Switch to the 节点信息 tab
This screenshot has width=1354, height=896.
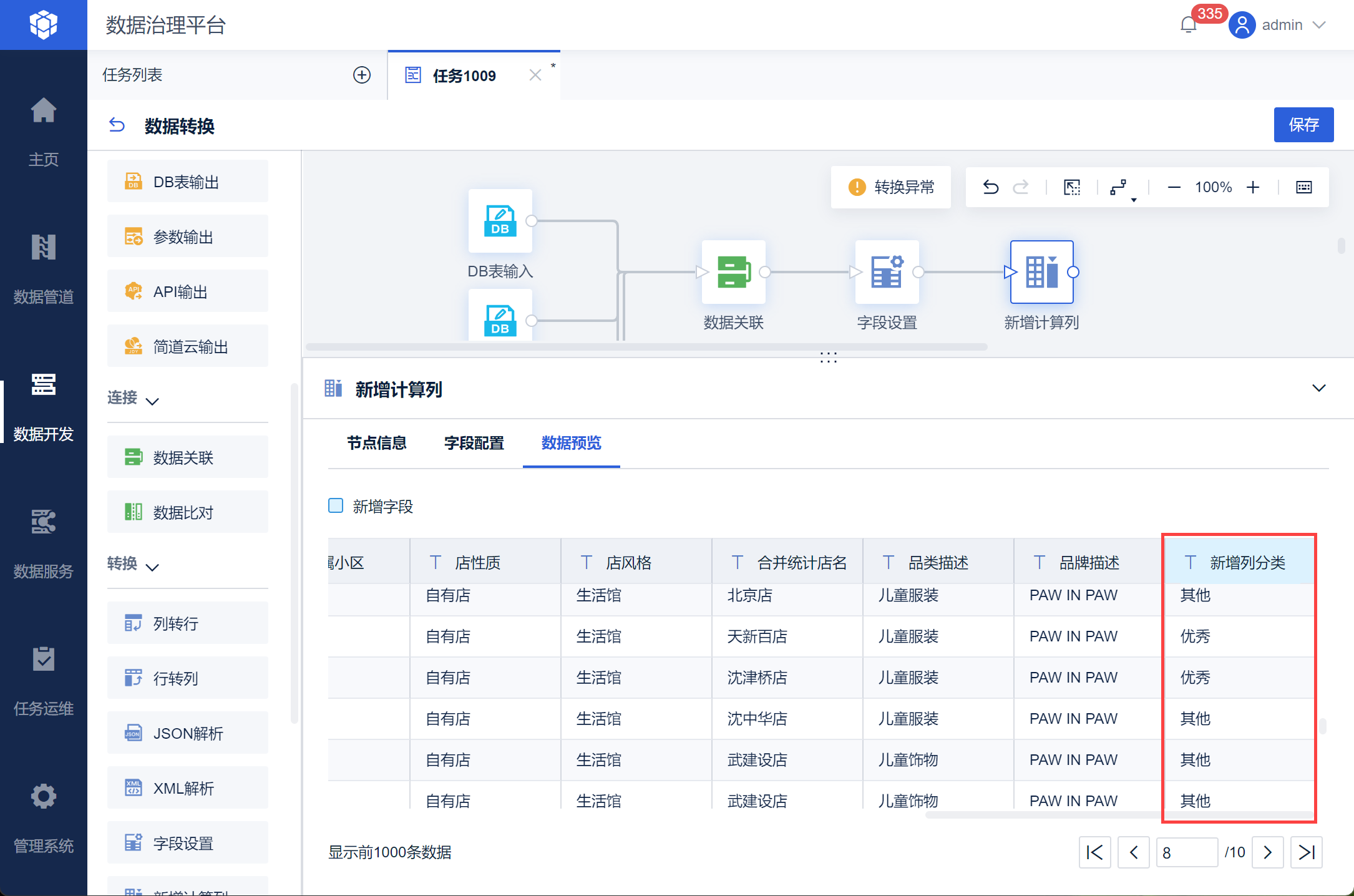(x=376, y=443)
